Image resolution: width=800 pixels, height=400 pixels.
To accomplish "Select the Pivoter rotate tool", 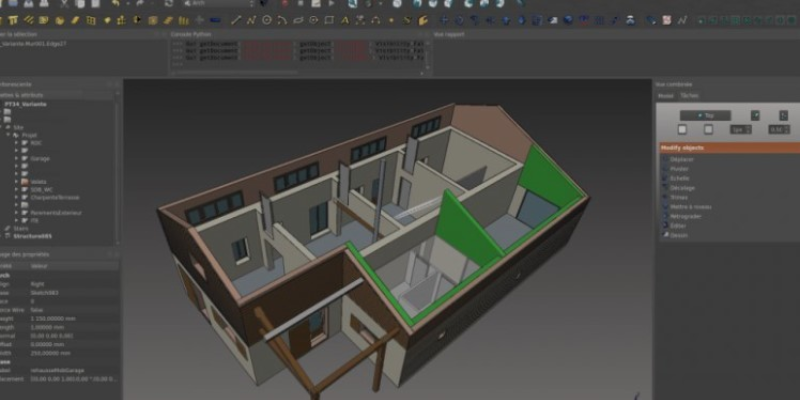I will coord(680,168).
